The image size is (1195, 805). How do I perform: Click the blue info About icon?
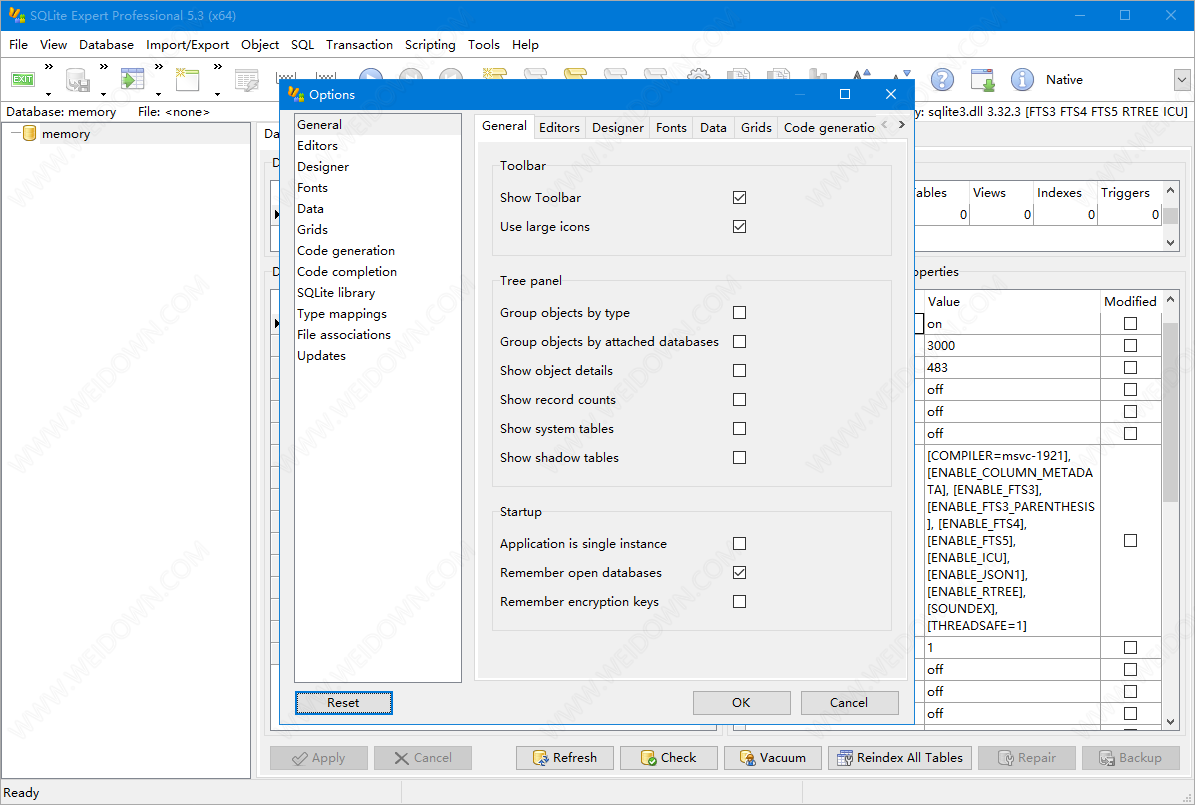pos(1022,79)
